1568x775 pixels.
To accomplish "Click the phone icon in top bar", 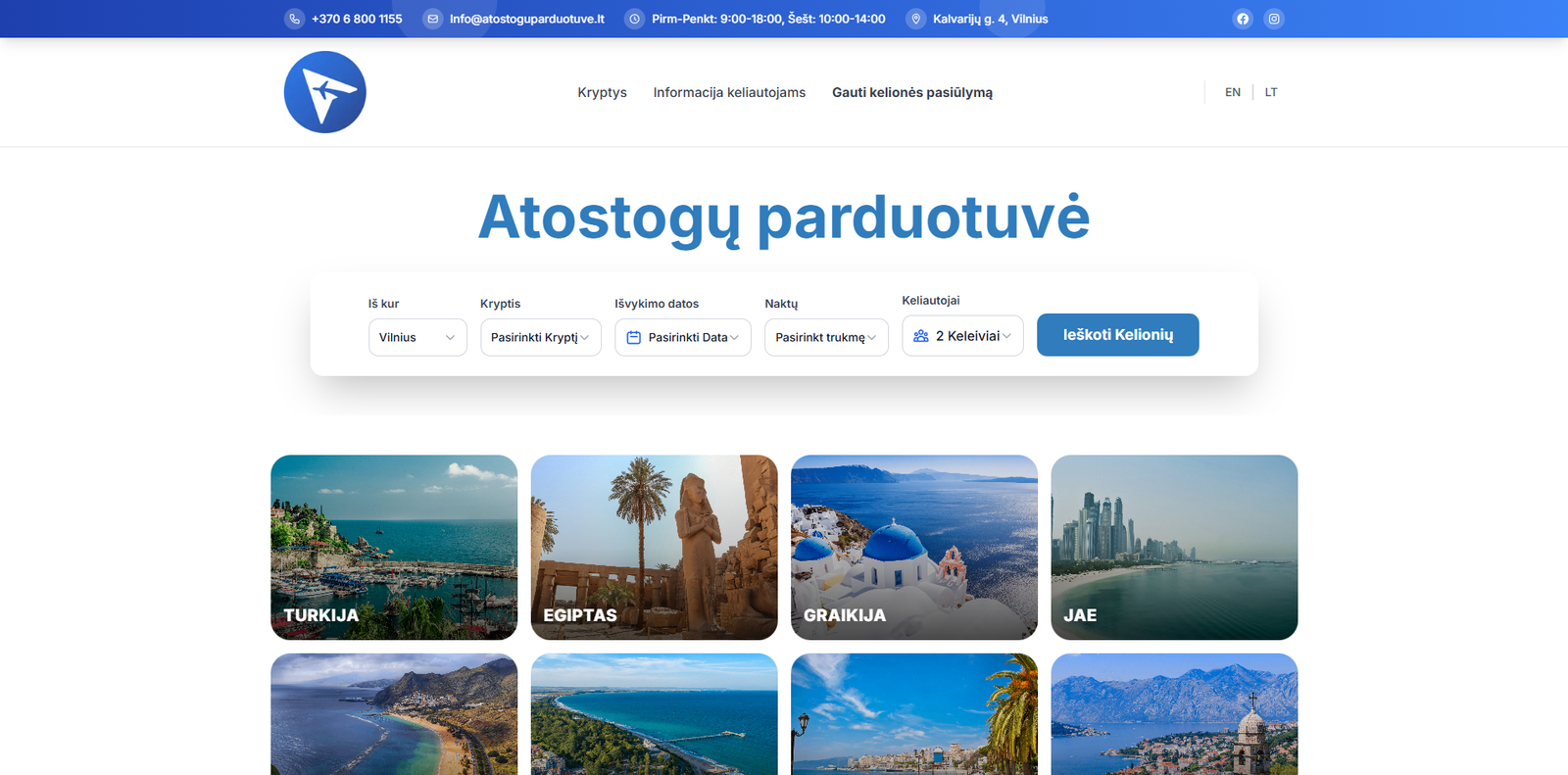I will [294, 19].
